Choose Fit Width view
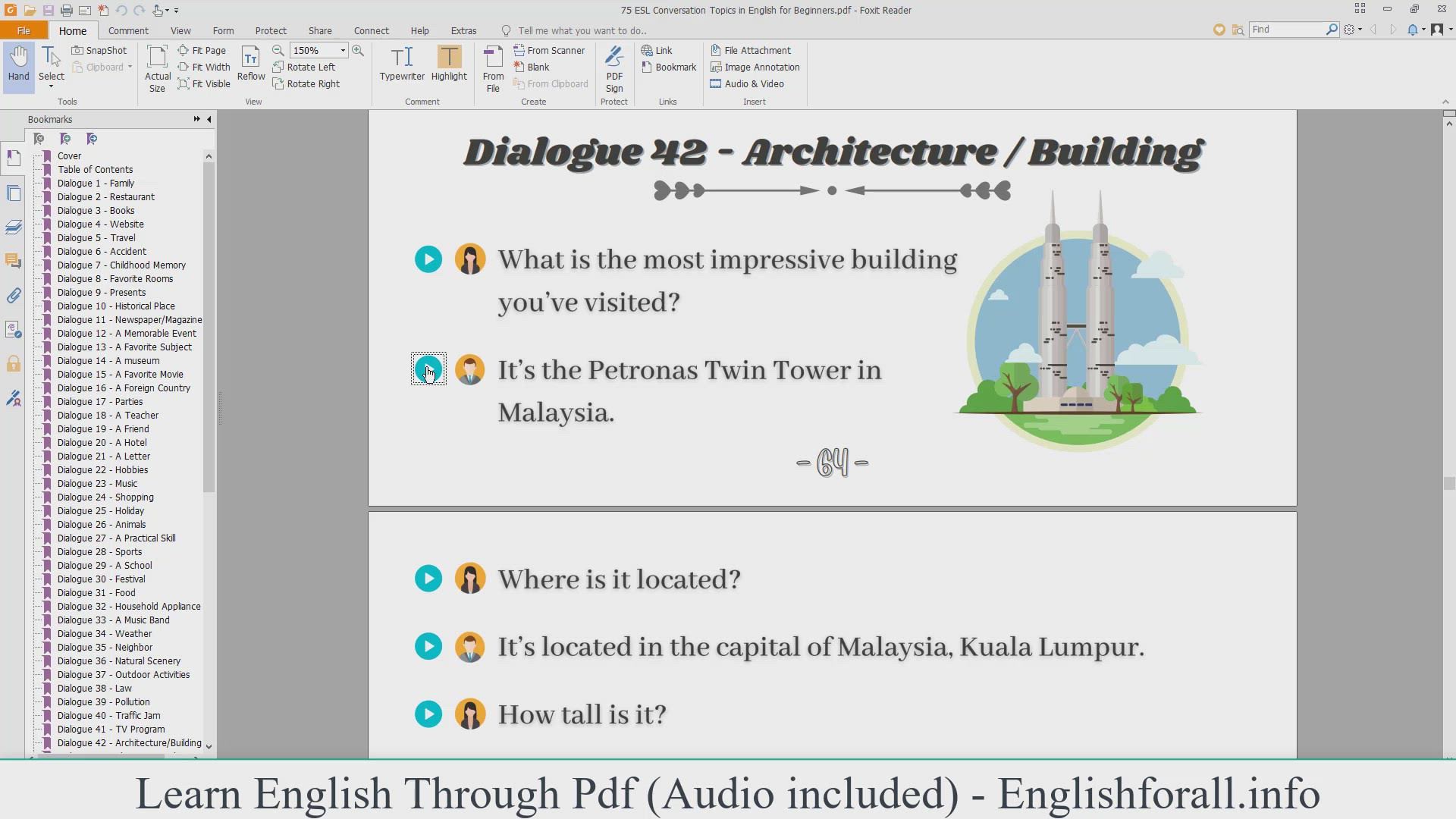 [204, 67]
